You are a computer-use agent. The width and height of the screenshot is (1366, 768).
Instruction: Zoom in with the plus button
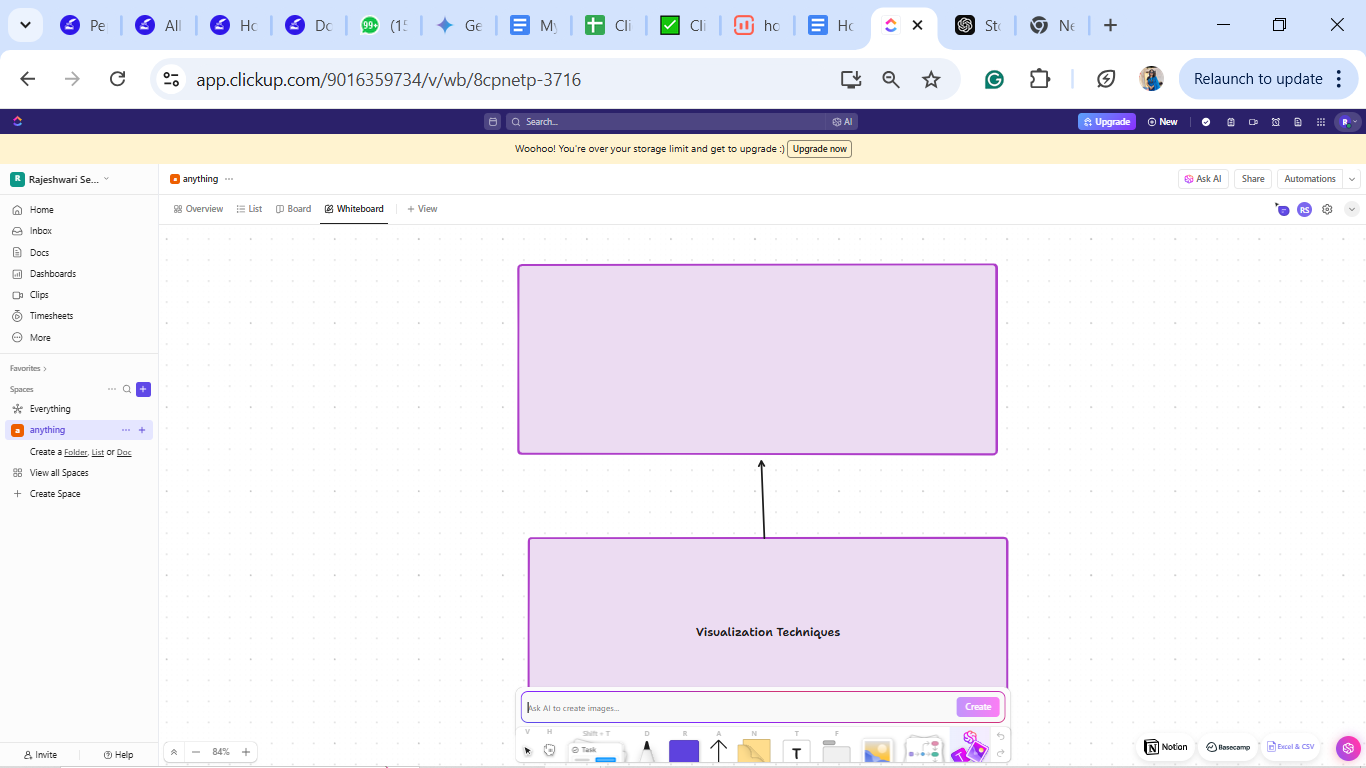coord(246,752)
